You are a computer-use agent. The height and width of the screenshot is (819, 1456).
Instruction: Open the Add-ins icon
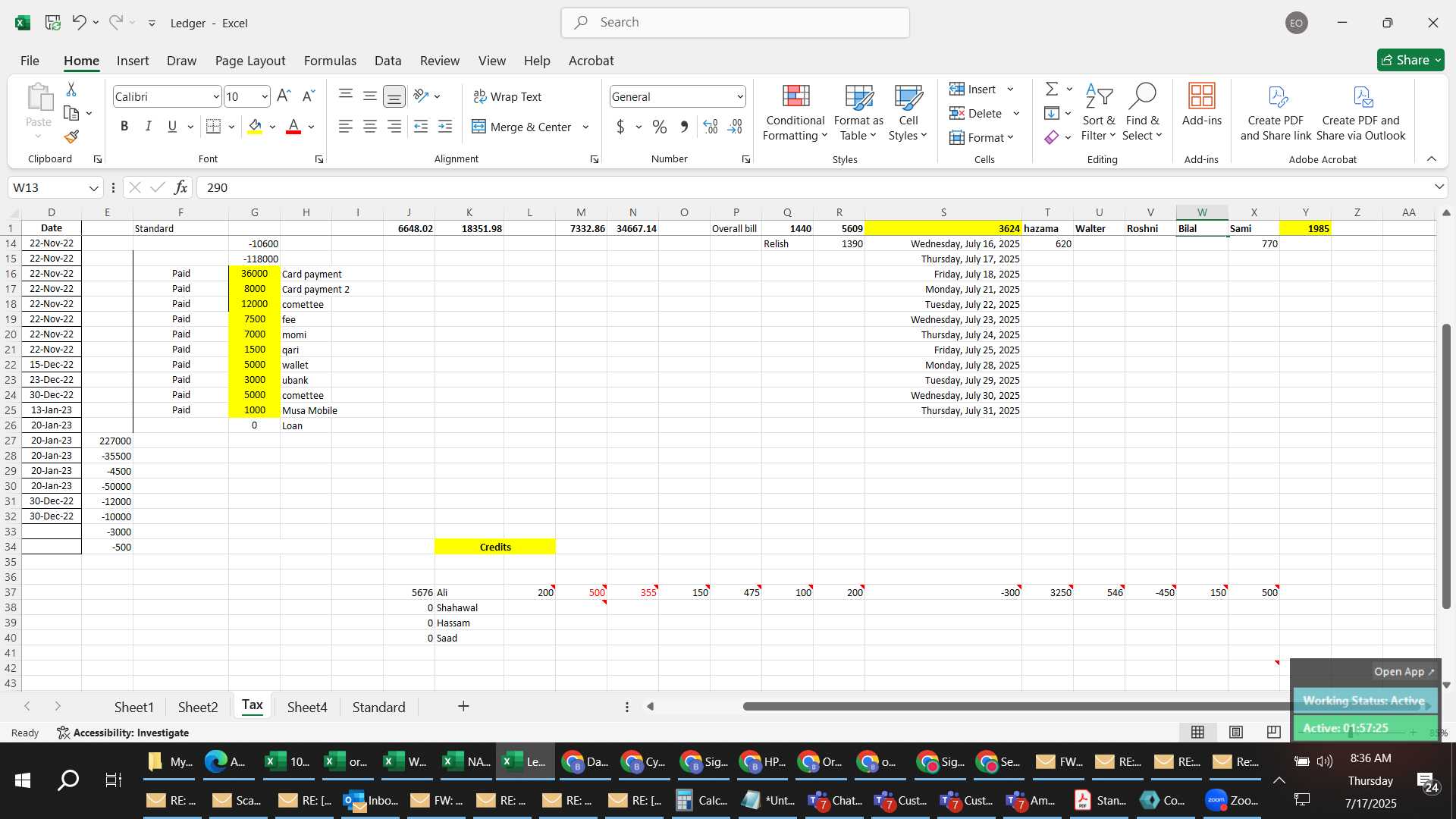[1202, 105]
